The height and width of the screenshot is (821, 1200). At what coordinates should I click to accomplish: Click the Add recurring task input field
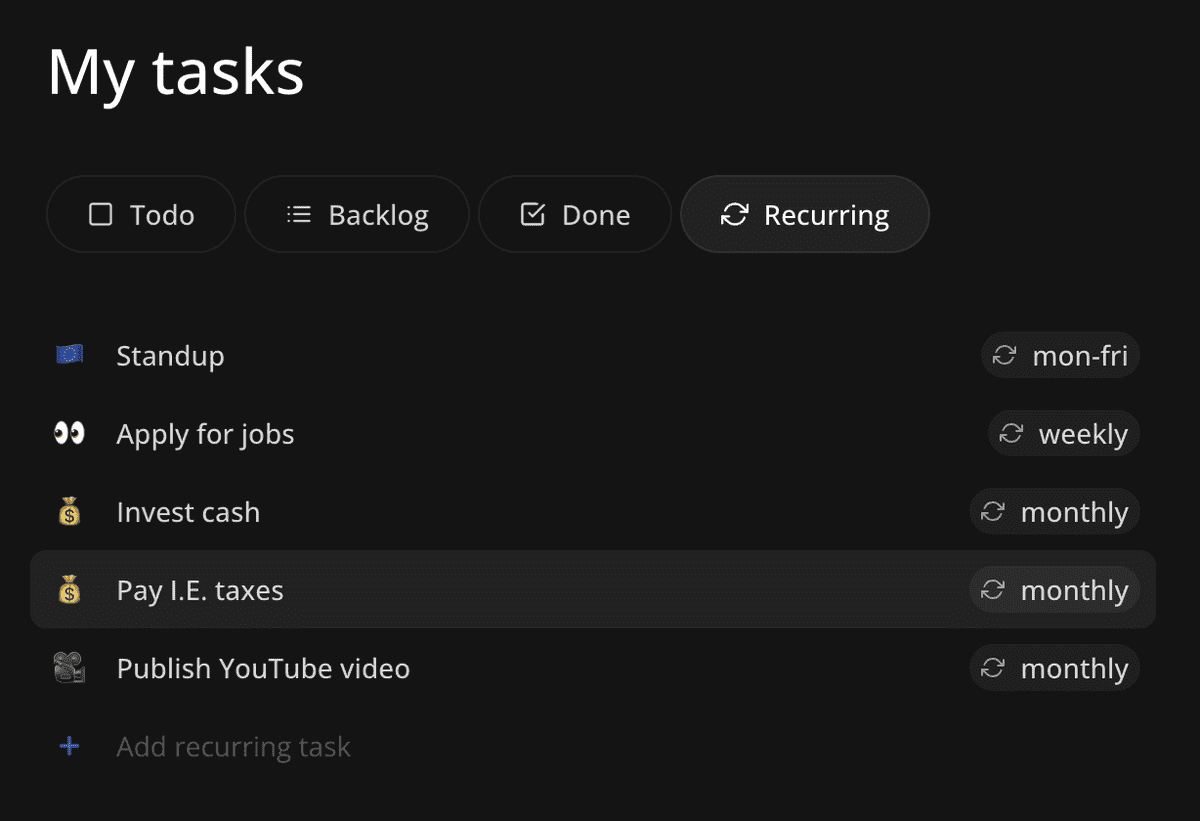point(233,747)
